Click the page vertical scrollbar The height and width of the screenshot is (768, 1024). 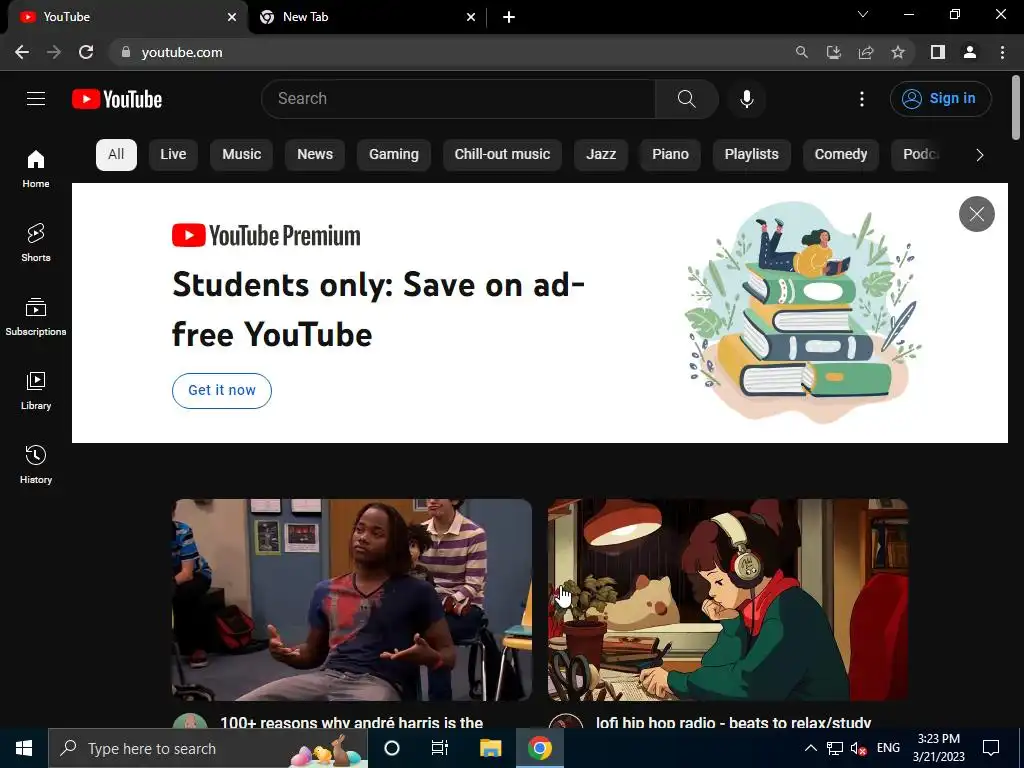(x=1016, y=108)
